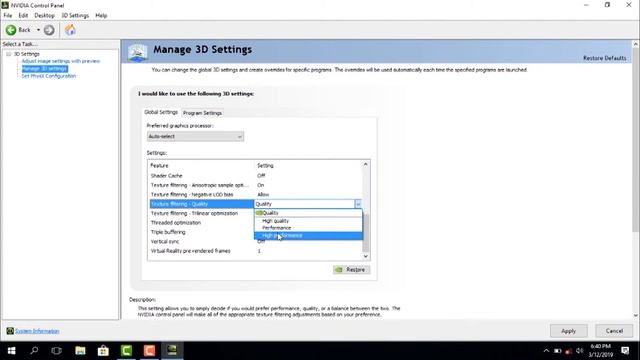Select Adjust image settings with preview
The image size is (640, 360).
61,61
